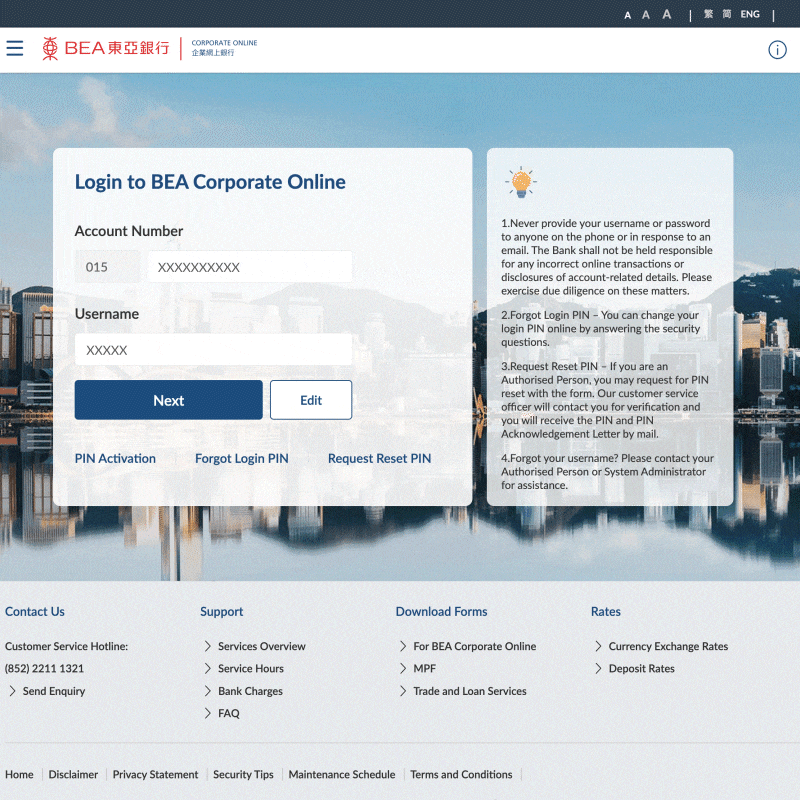Switch language to ENG

click(x=750, y=14)
